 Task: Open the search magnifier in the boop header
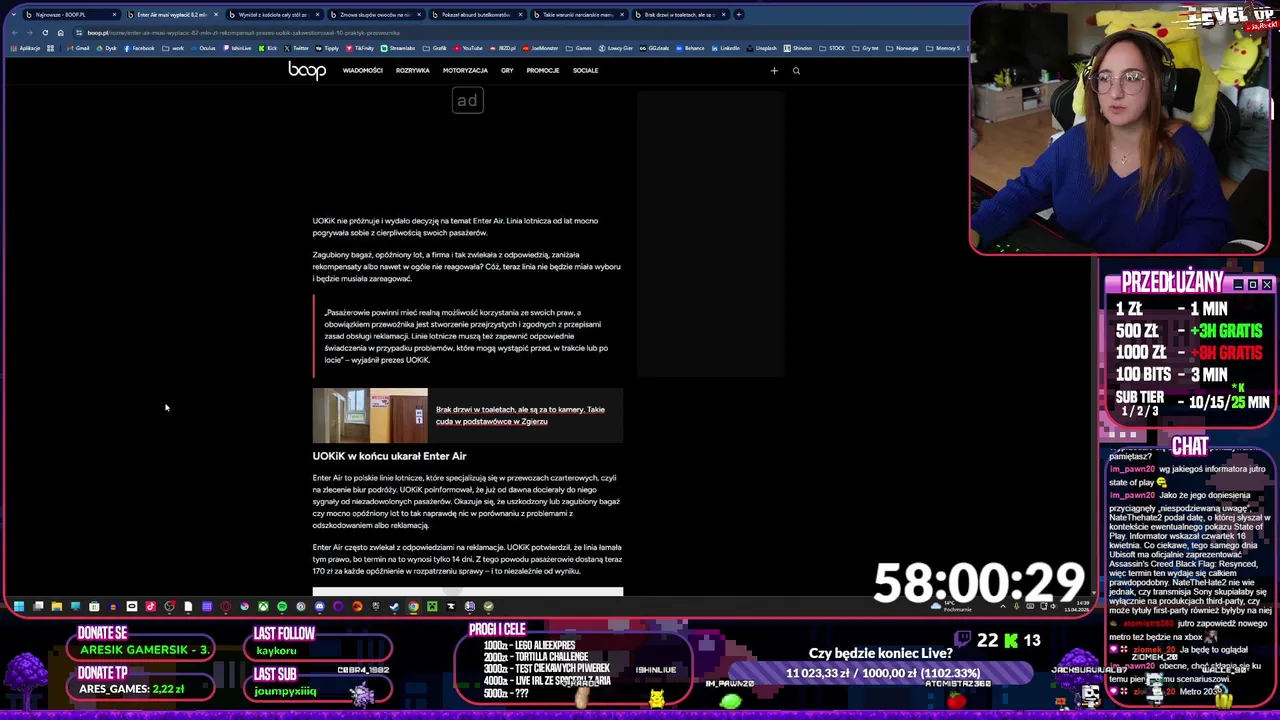click(x=796, y=71)
